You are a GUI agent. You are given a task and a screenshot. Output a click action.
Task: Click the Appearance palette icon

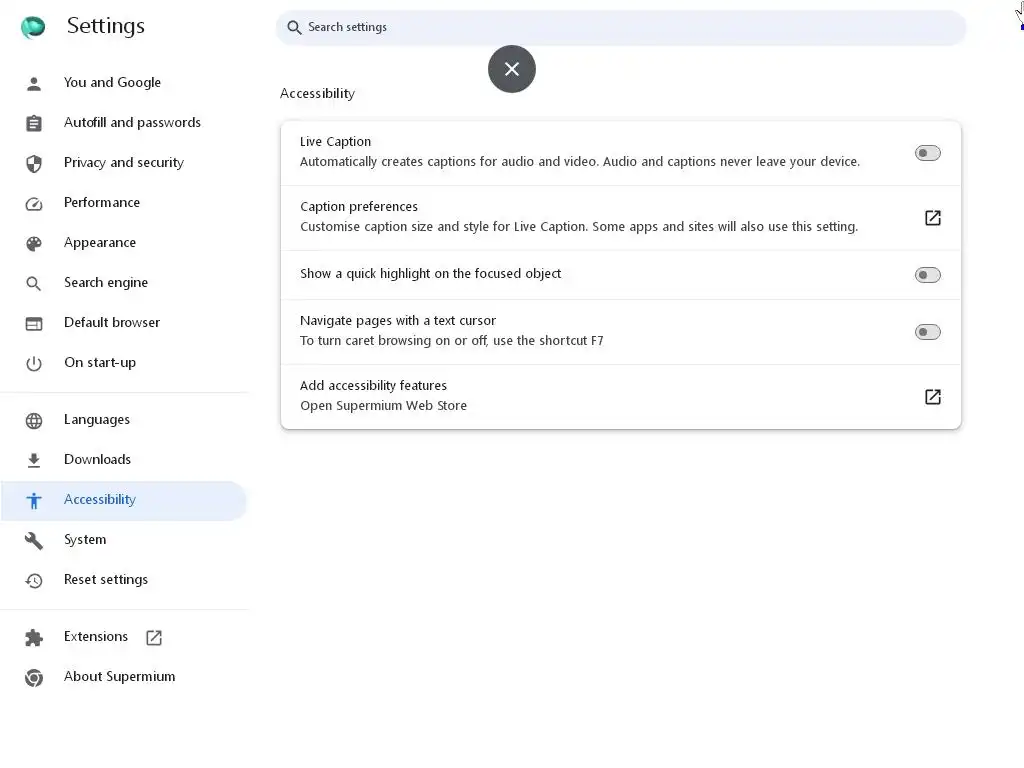tap(34, 244)
